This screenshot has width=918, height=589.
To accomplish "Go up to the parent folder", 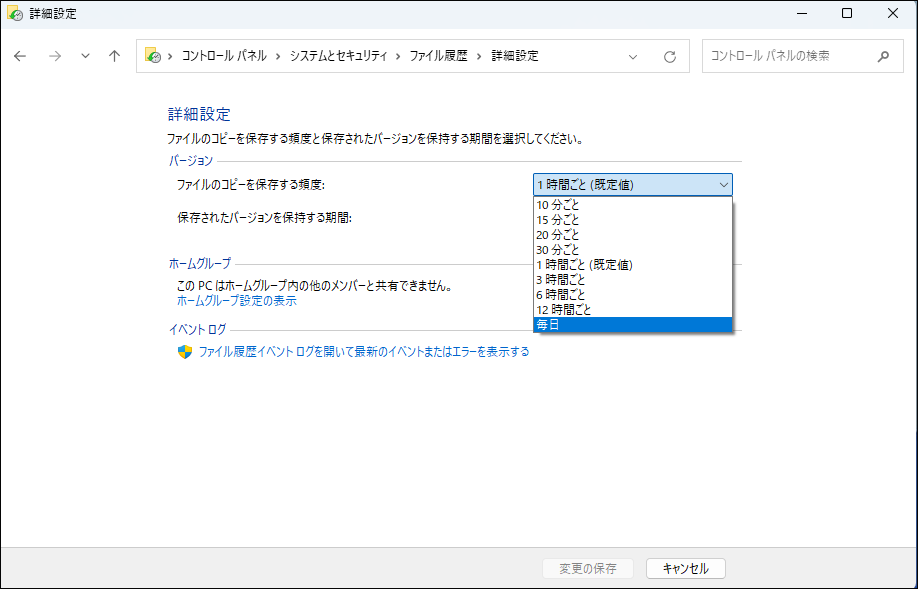I will 113,56.
